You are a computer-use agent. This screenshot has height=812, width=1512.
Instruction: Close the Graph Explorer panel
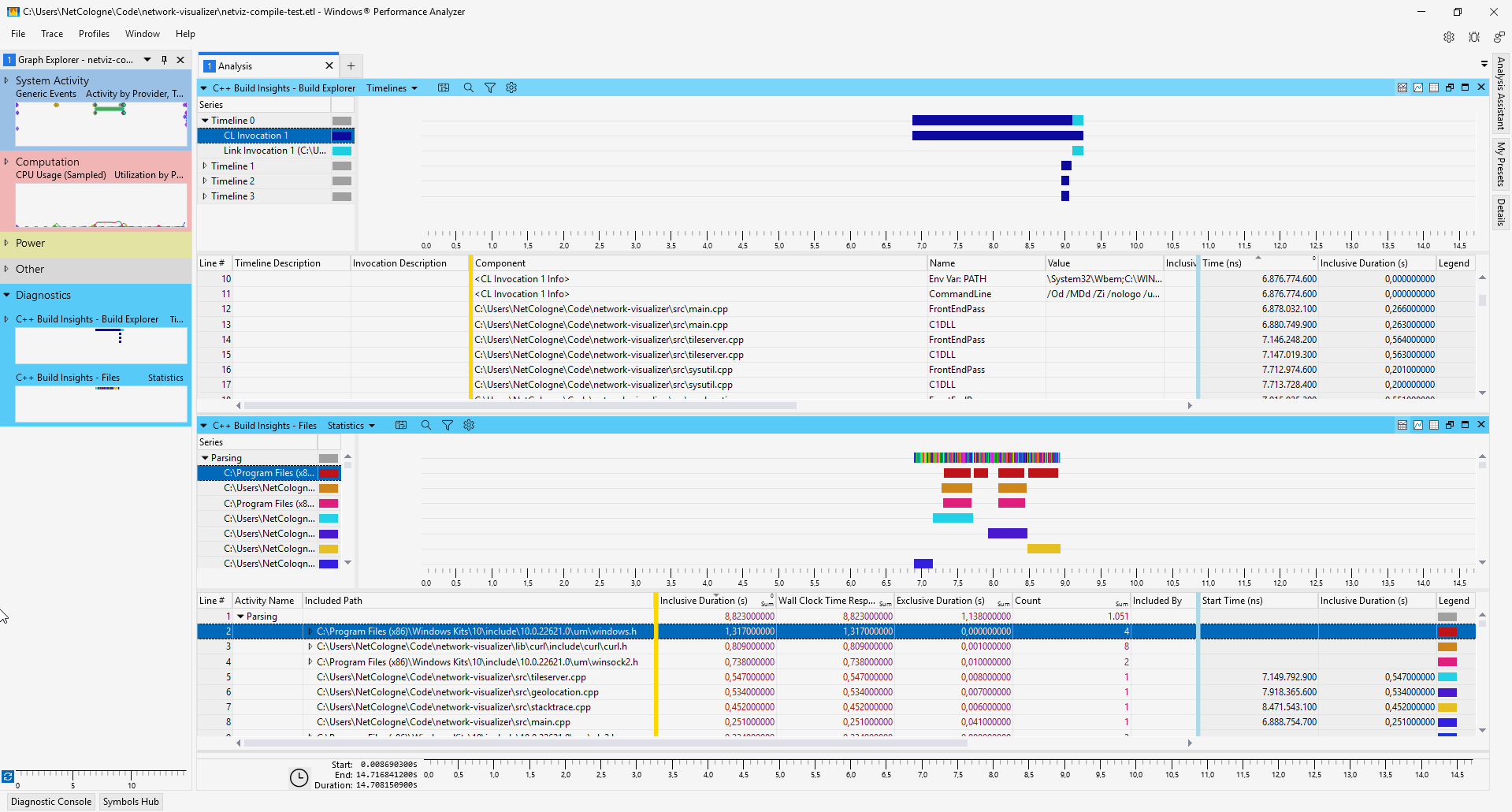(180, 60)
